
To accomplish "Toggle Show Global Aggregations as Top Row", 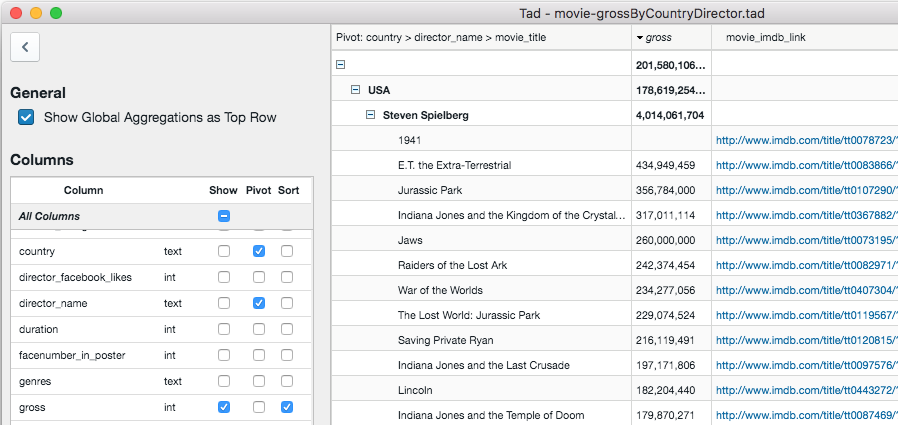I will pos(27,117).
